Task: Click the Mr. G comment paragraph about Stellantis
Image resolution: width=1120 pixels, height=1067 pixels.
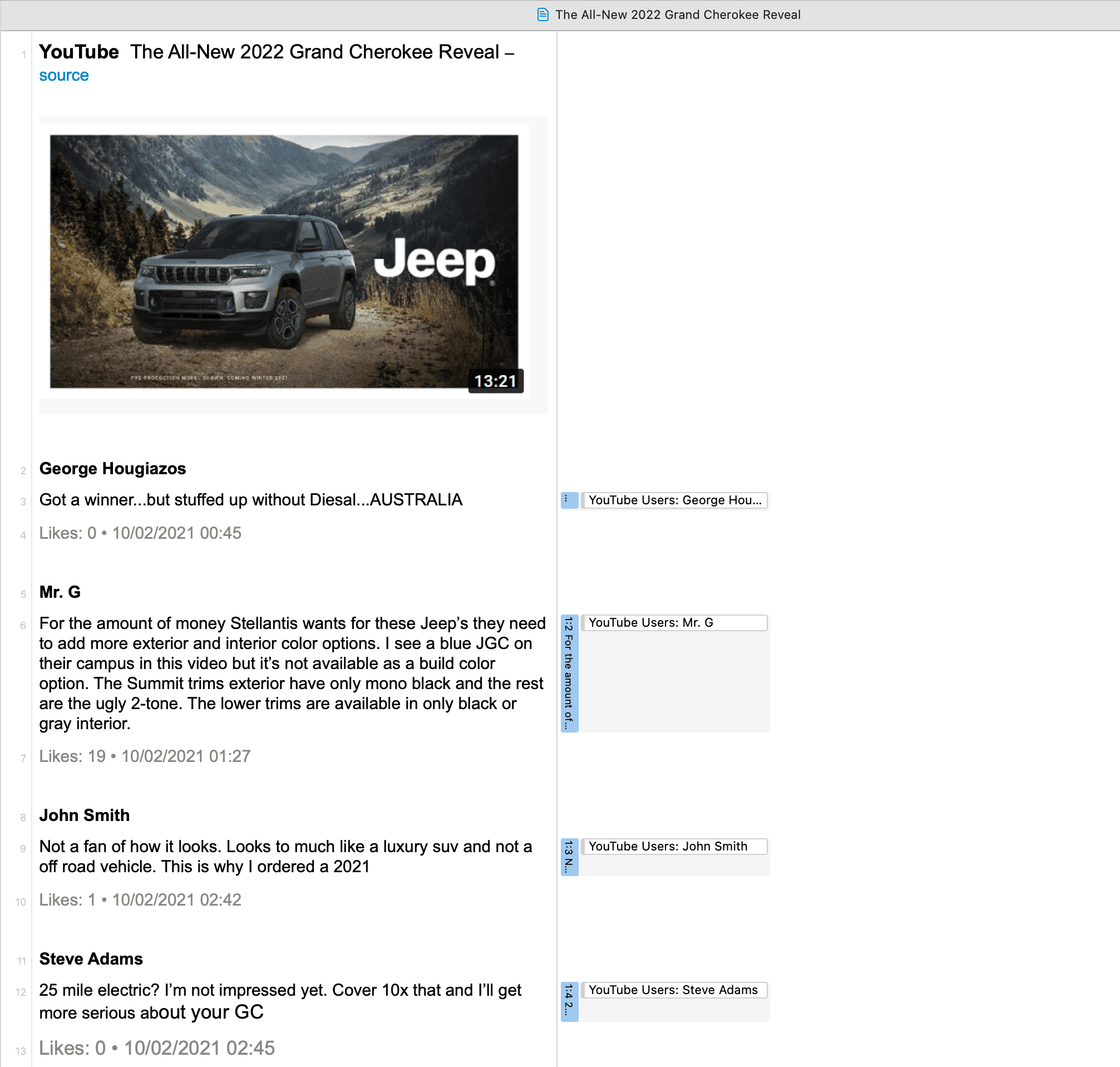Action: click(x=292, y=673)
